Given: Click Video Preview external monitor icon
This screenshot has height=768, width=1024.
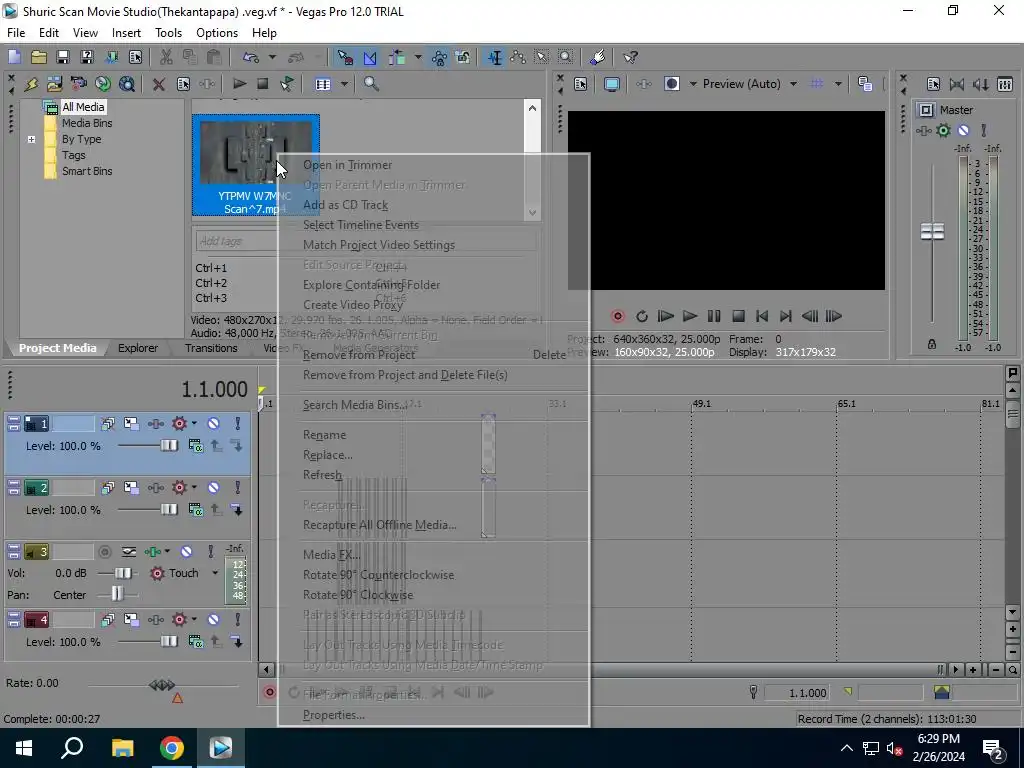Looking at the screenshot, I should click(x=611, y=84).
